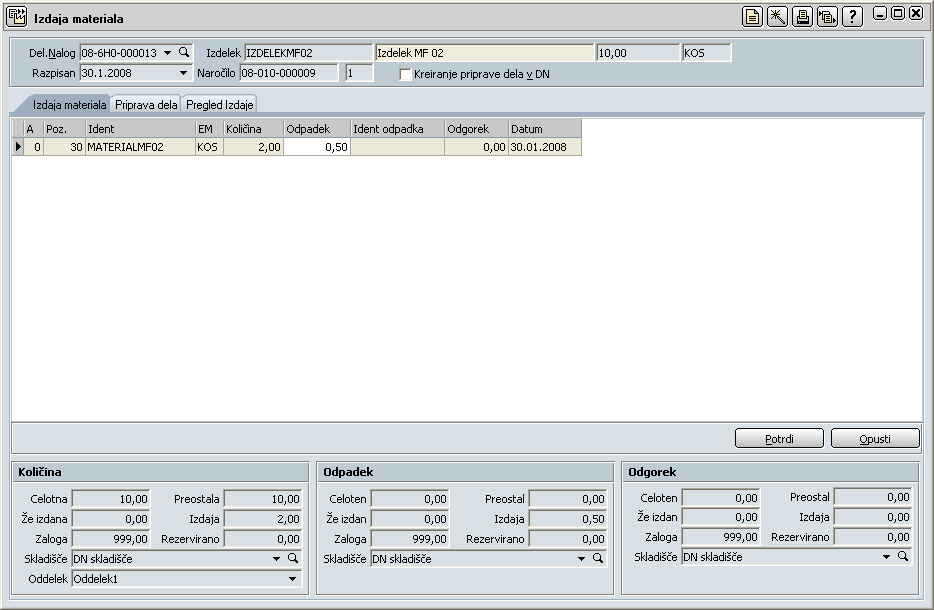Open help with the question mark icon
The height and width of the screenshot is (610, 934).
852,16
